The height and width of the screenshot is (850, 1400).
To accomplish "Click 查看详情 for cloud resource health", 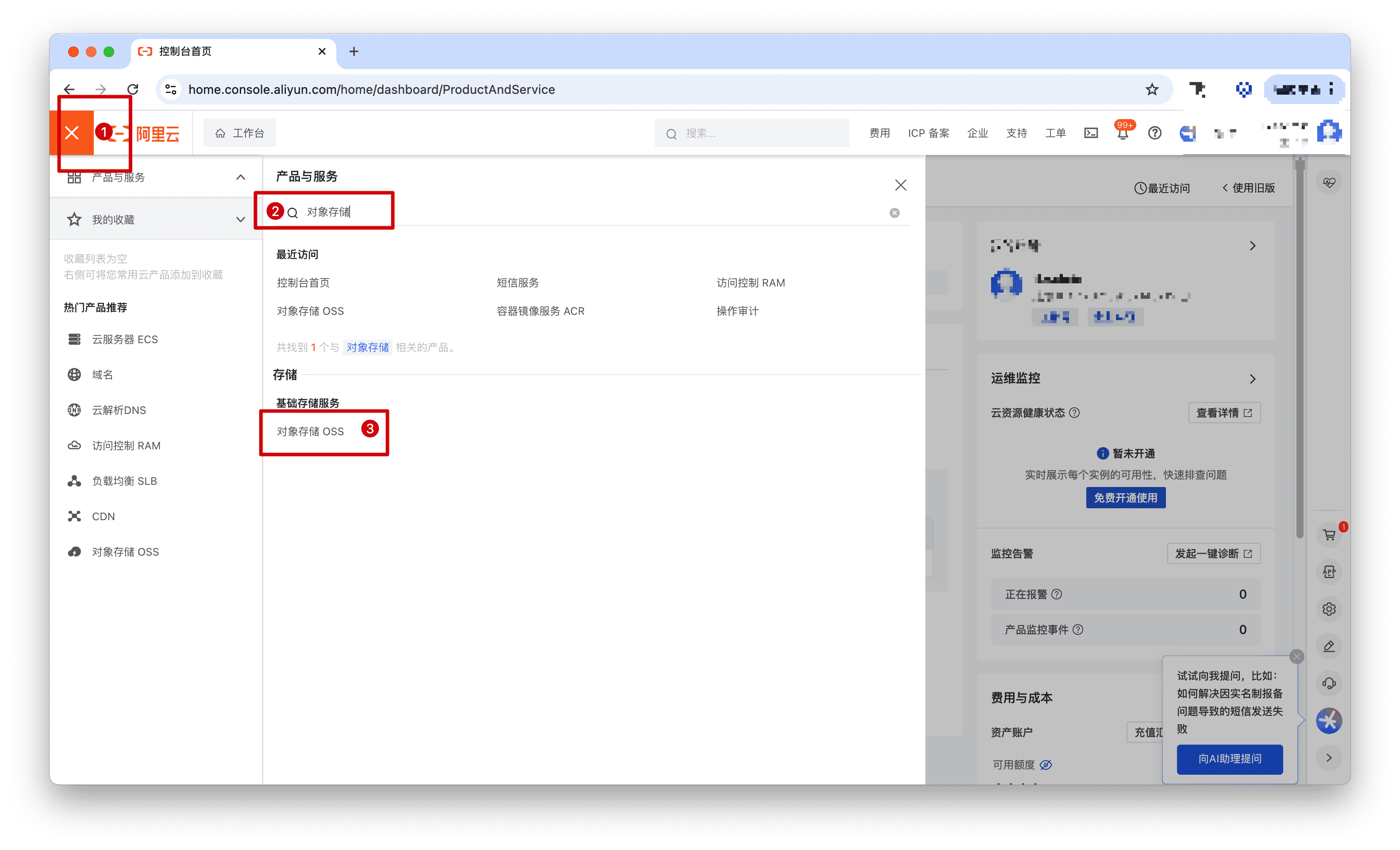I will pos(1224,413).
